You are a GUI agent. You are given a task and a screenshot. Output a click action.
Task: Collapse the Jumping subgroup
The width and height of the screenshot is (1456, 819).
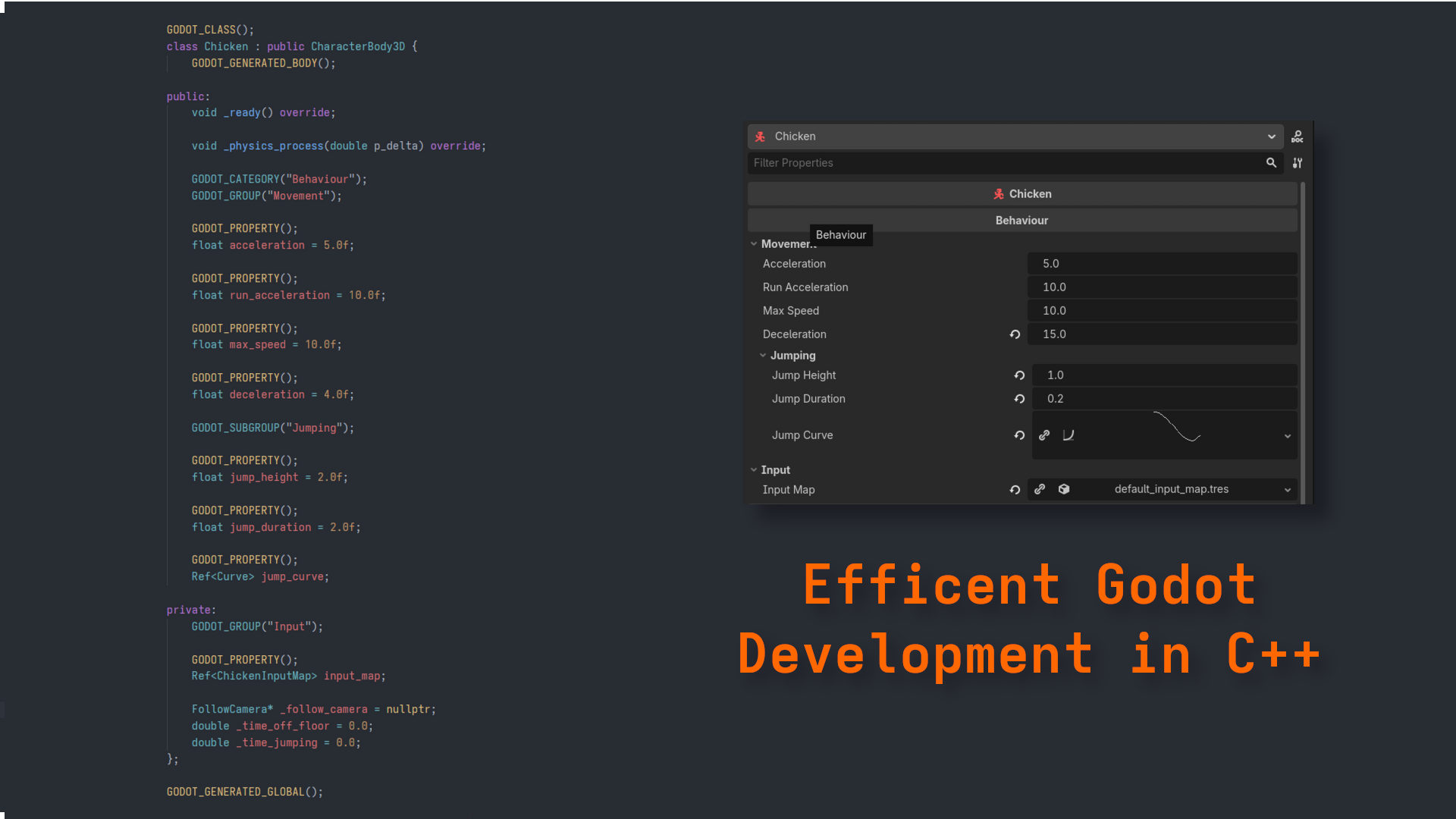pos(764,355)
